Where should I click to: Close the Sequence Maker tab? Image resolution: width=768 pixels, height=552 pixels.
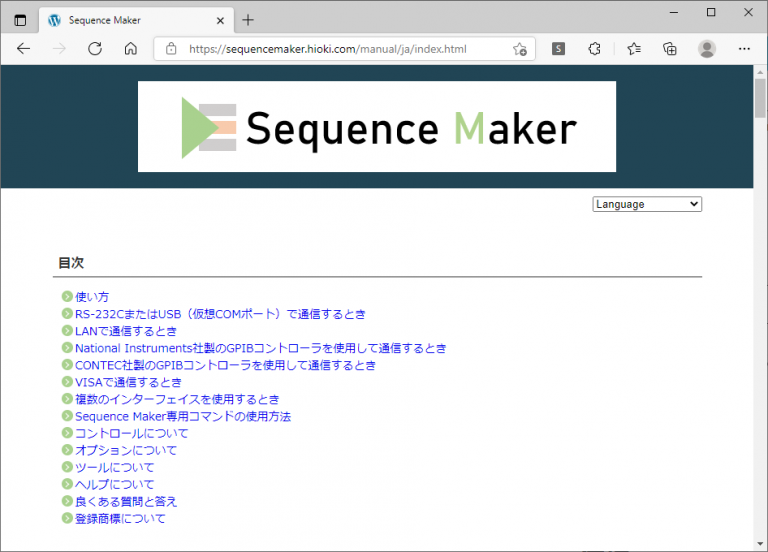220,21
